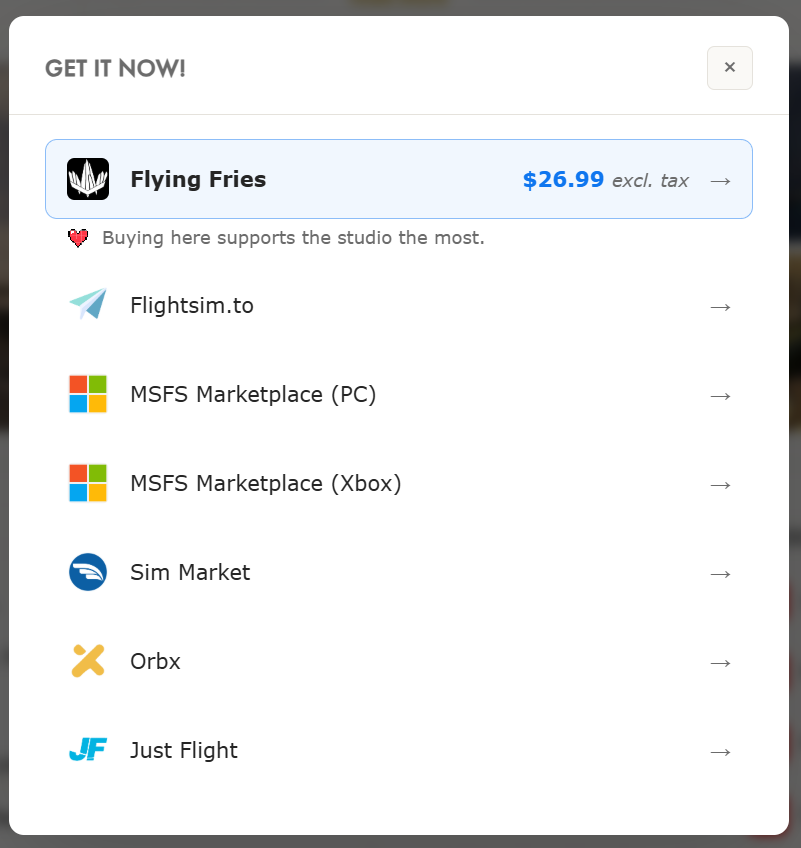
Task: Choose MSFS Marketplace (Xbox) option
Action: coord(399,483)
